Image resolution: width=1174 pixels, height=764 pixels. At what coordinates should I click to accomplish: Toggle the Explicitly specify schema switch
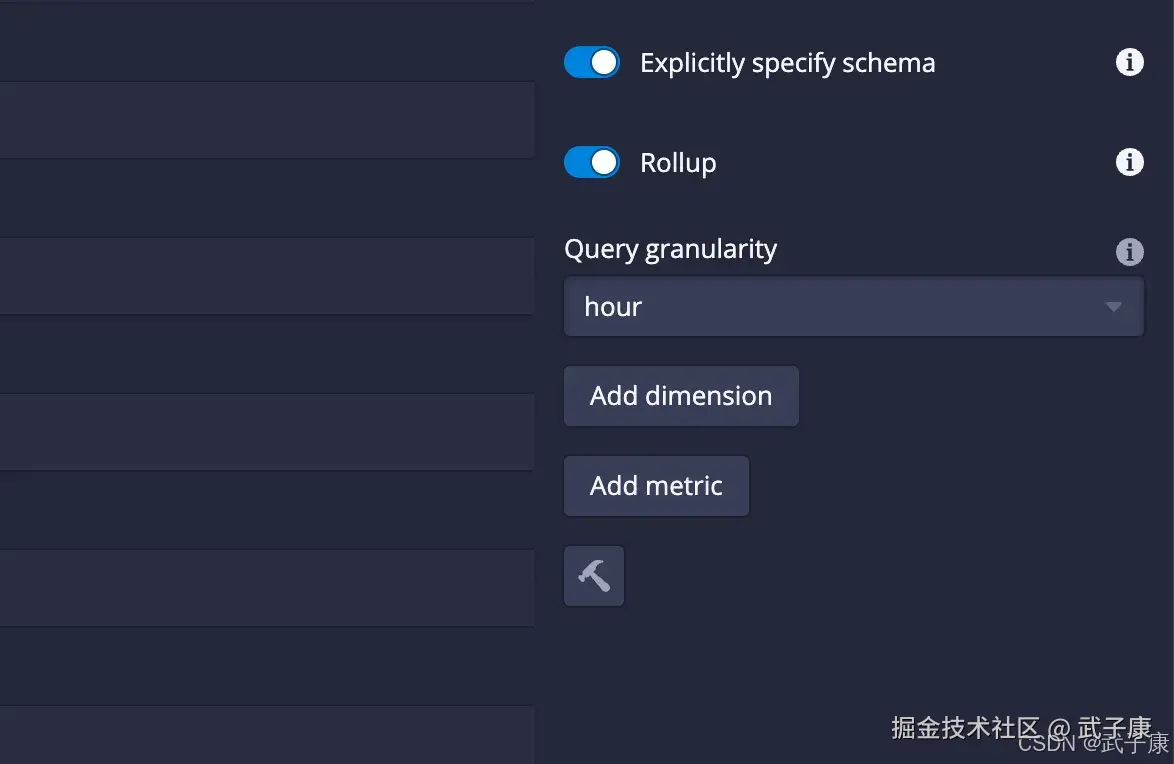click(592, 63)
